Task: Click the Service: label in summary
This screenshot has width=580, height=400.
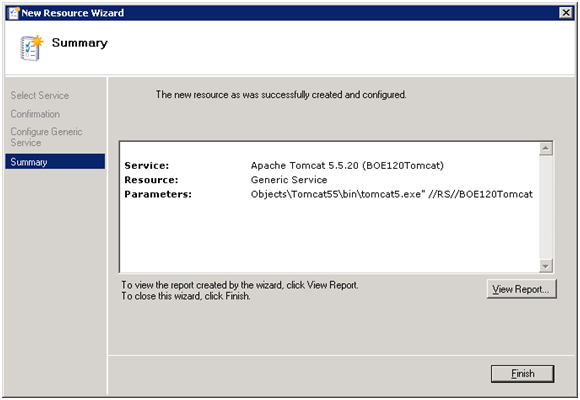Action: pyautogui.click(x=146, y=165)
